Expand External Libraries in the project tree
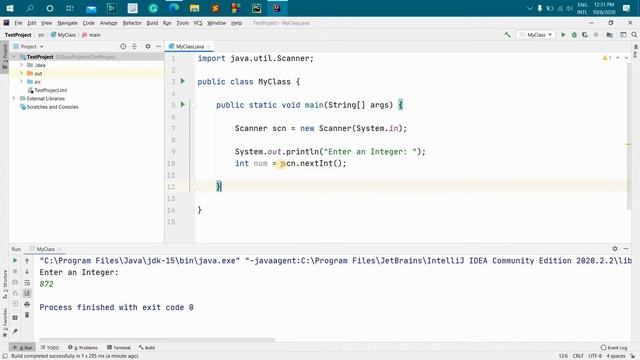Viewport: 640px width, 360px height. (x=14, y=98)
